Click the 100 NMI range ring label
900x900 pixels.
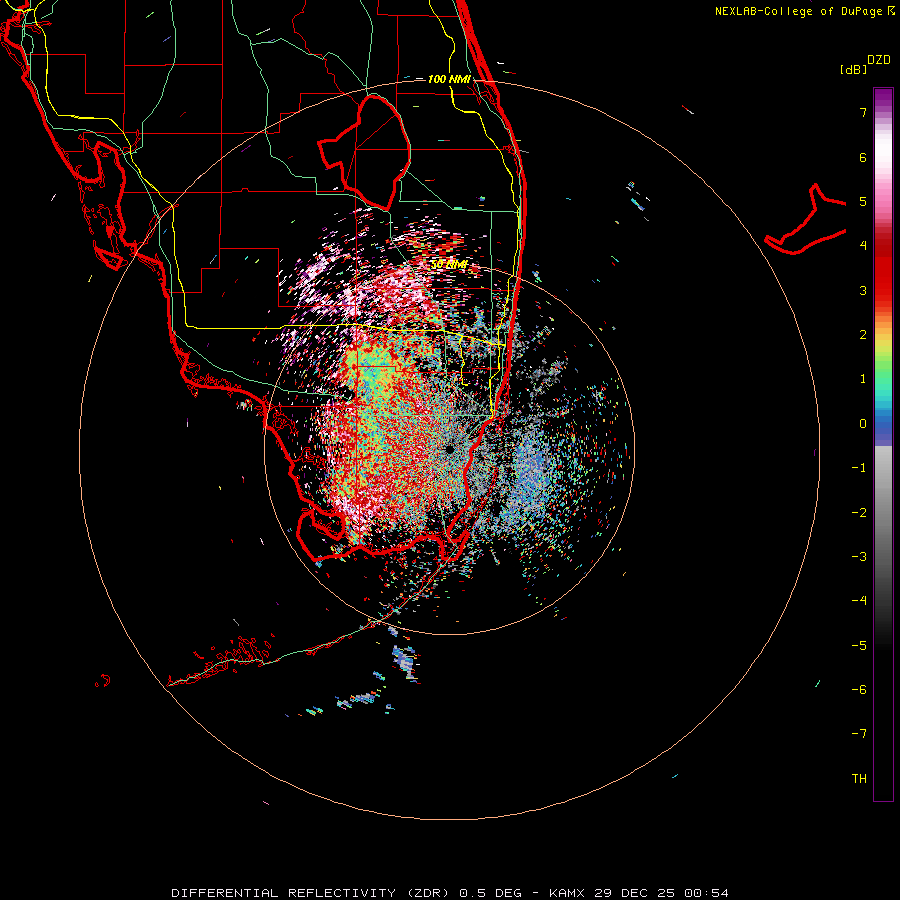(449, 79)
